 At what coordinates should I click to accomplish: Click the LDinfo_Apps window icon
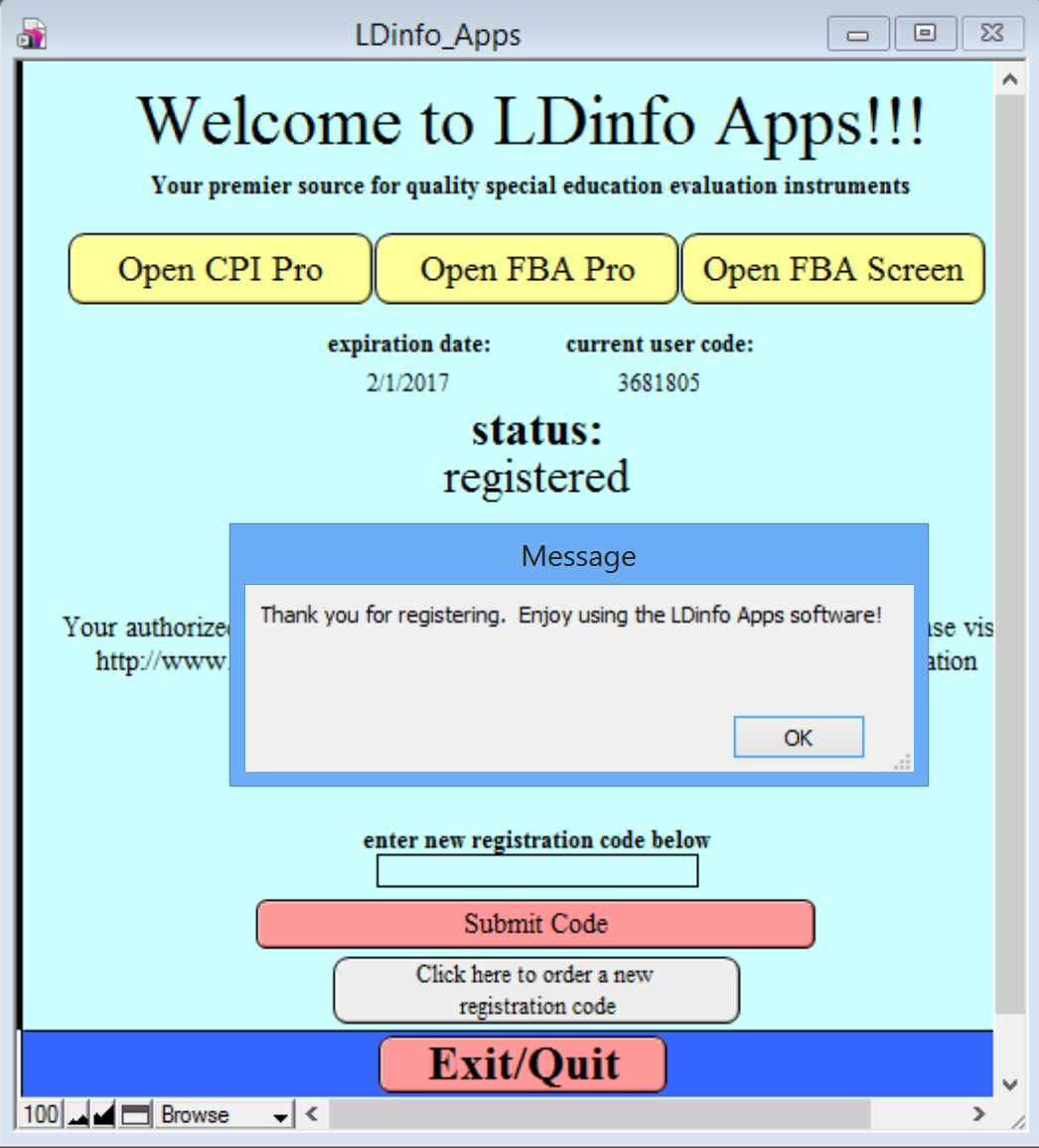click(32, 34)
